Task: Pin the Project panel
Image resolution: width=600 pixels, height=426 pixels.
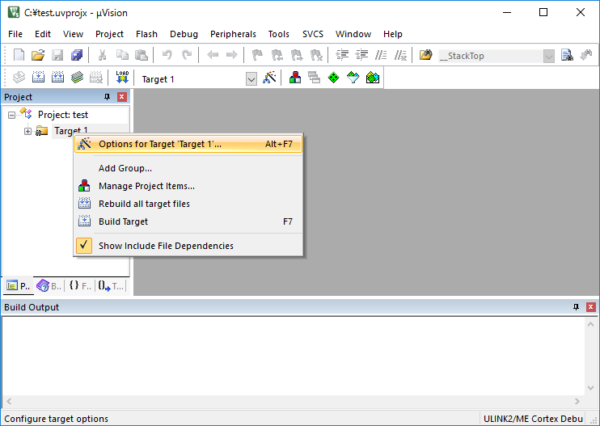Action: [107, 97]
